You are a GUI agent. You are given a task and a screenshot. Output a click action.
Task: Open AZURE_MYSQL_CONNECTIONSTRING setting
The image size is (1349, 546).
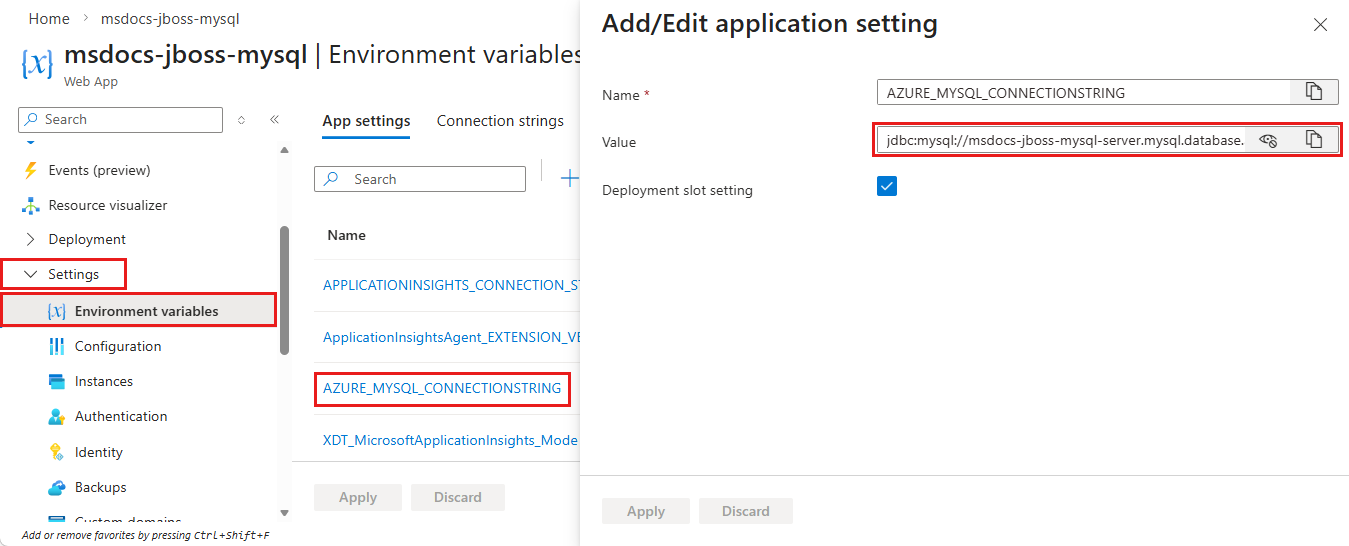coord(442,388)
